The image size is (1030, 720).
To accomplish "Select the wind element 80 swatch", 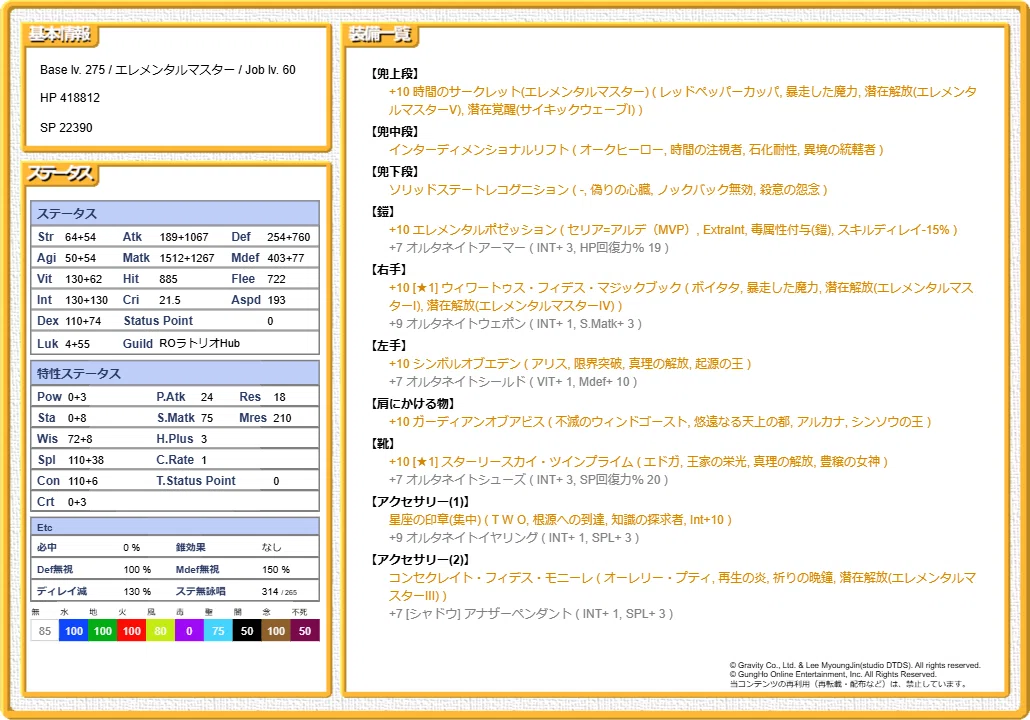I will pos(160,631).
